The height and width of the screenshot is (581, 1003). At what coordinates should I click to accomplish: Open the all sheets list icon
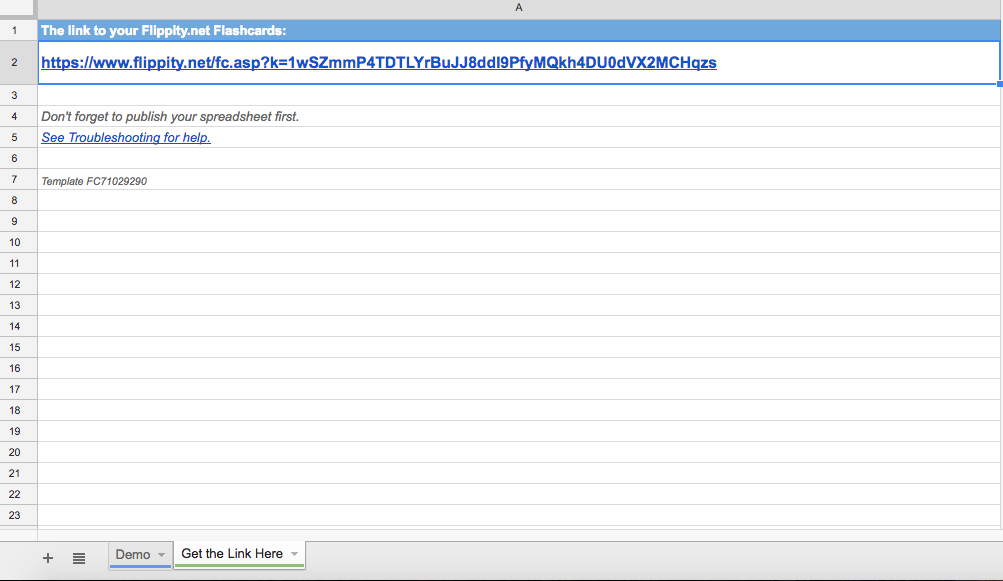pyautogui.click(x=79, y=558)
